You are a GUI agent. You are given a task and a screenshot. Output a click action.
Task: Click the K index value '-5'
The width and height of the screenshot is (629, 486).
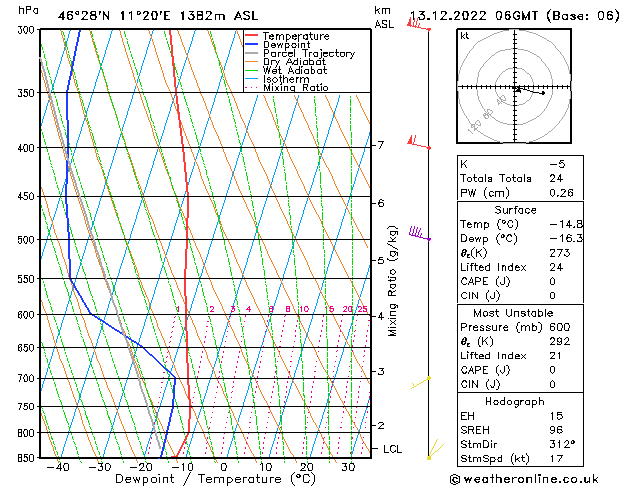click(557, 164)
